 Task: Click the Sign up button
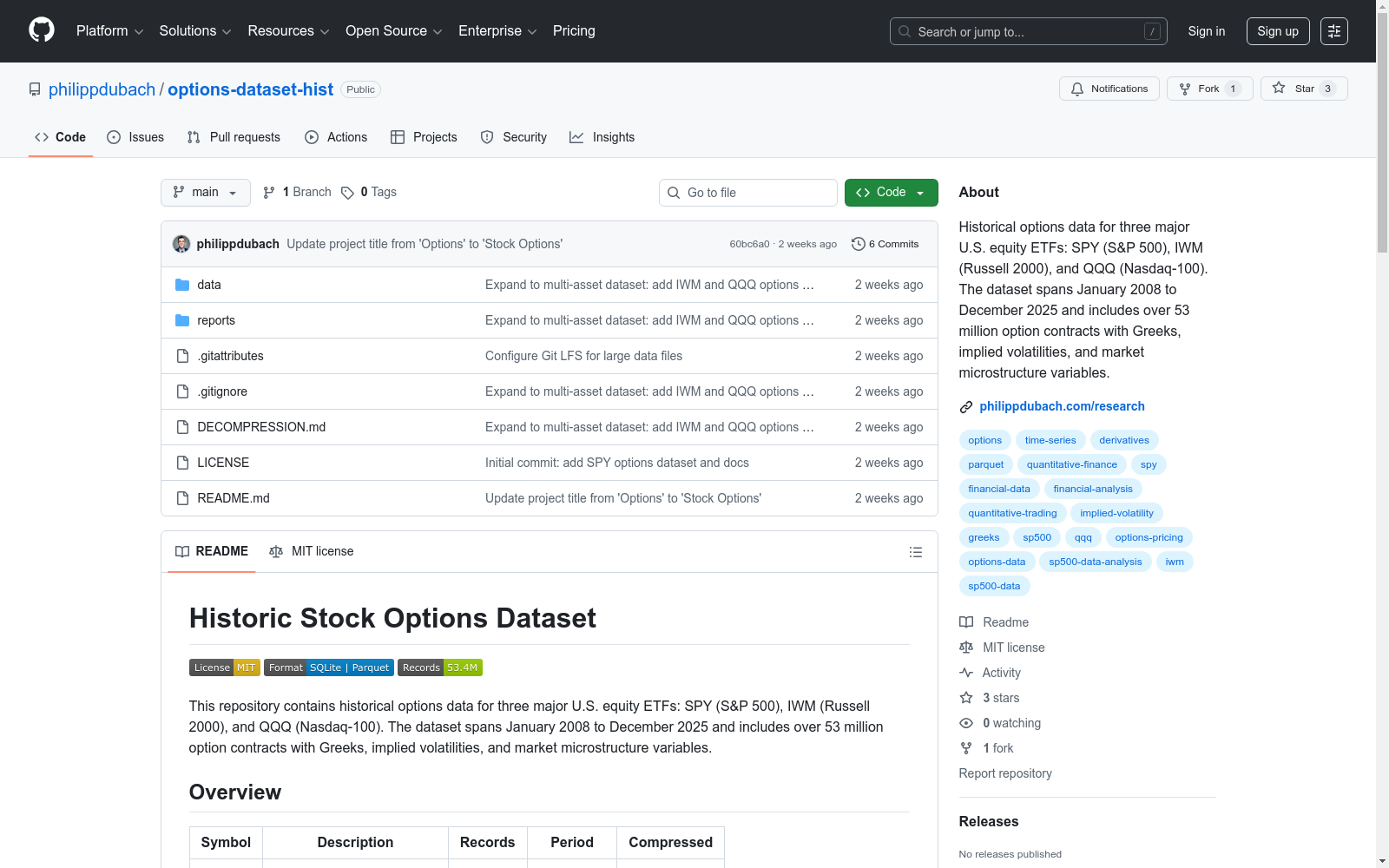1278,31
